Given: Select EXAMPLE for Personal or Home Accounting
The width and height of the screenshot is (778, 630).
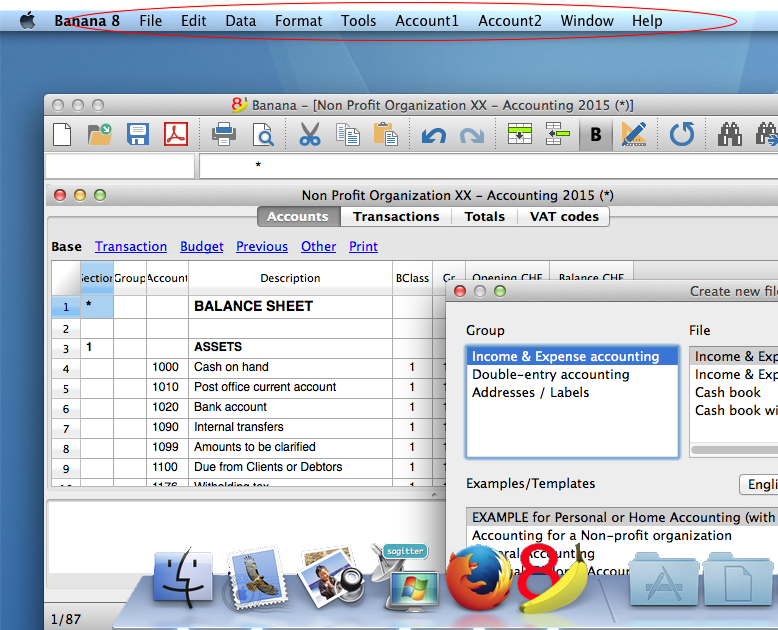Looking at the screenshot, I should click(623, 517).
